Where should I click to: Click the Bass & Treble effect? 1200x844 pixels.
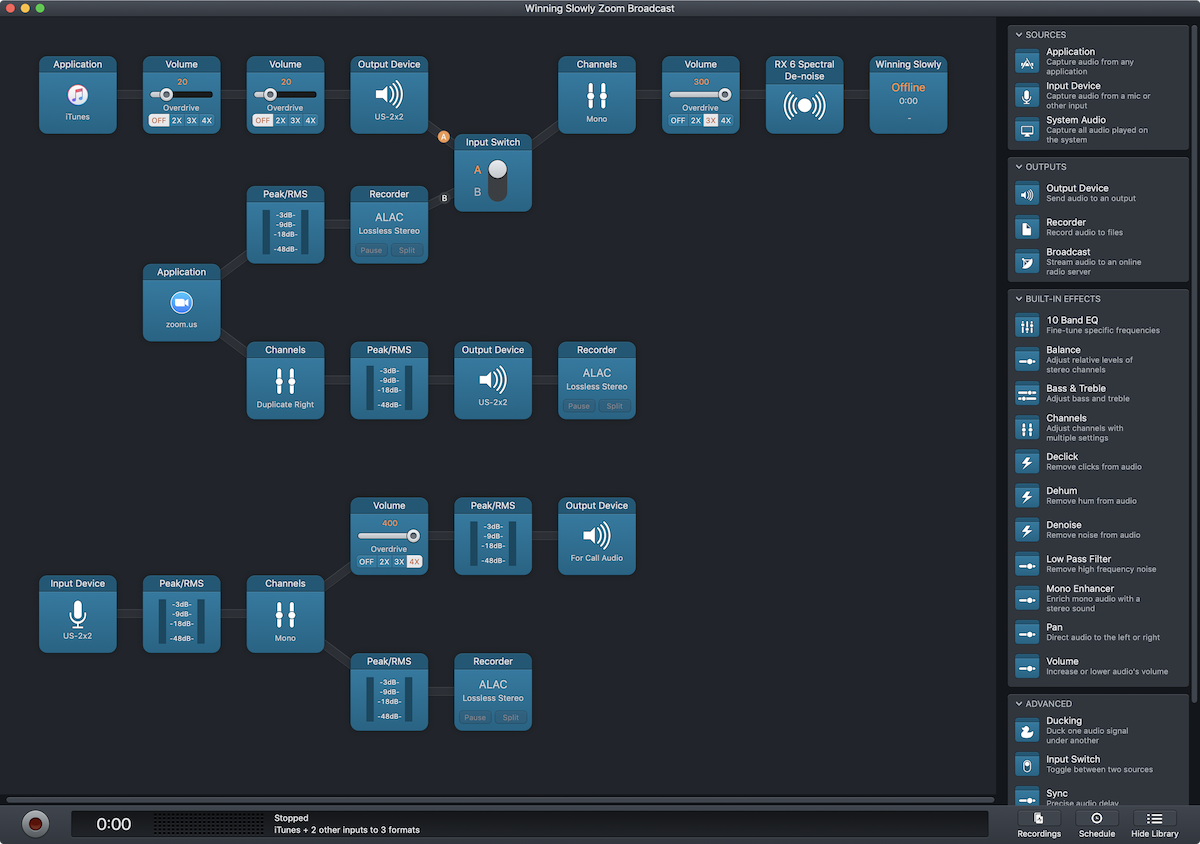point(1097,393)
